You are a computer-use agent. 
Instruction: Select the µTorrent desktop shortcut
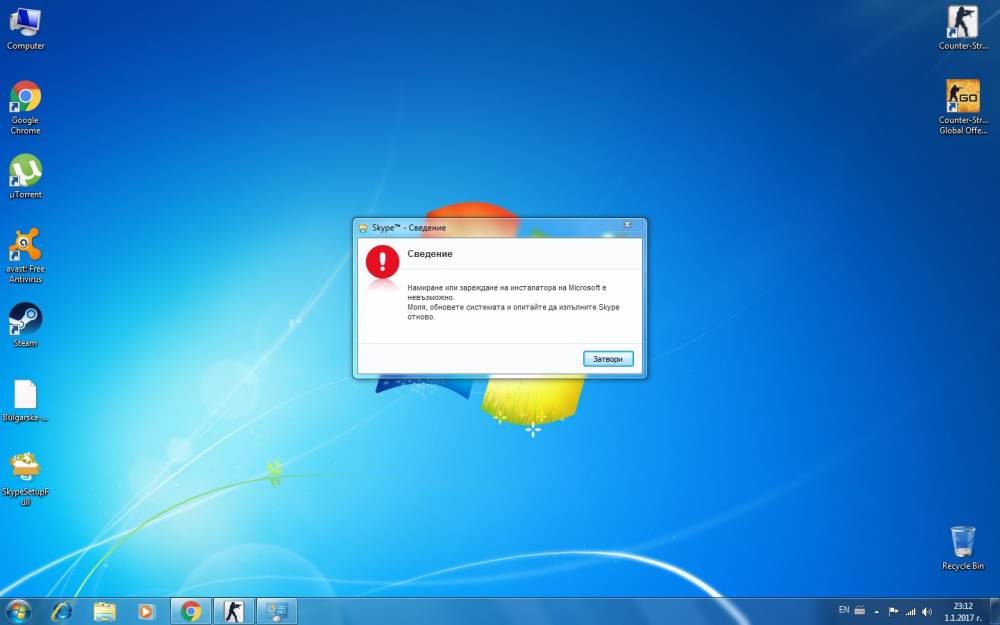[26, 177]
